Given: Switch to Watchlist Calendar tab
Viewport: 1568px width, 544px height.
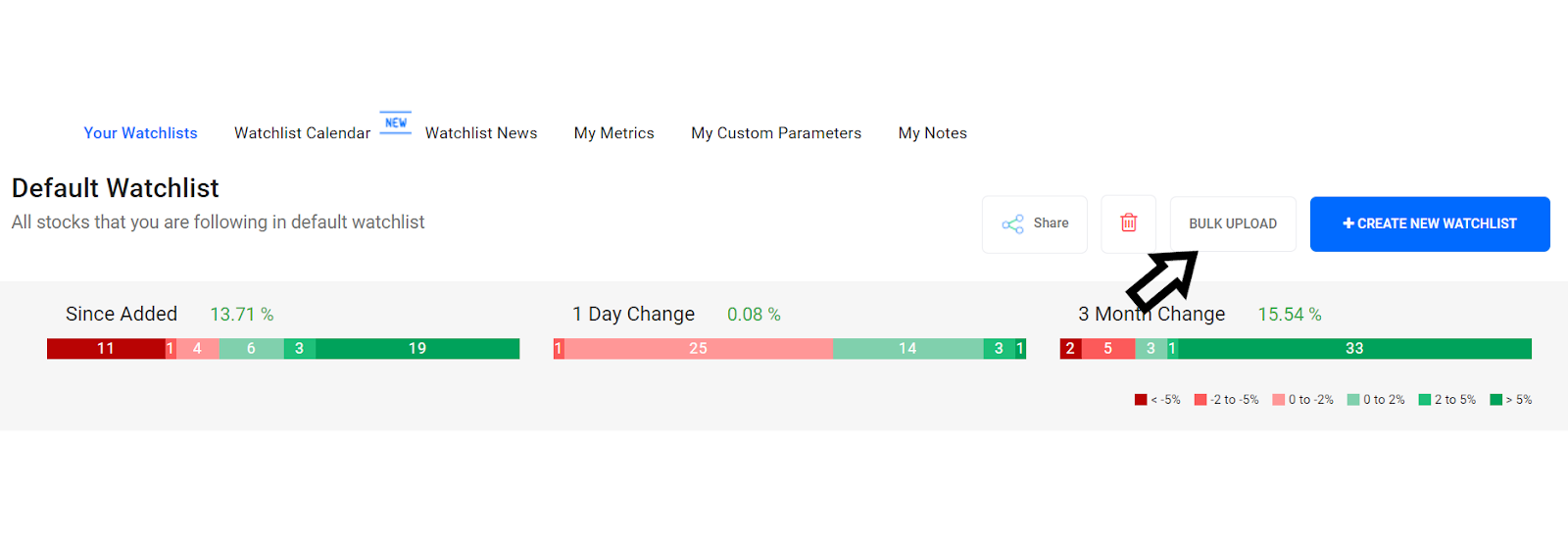Looking at the screenshot, I should (x=302, y=133).
